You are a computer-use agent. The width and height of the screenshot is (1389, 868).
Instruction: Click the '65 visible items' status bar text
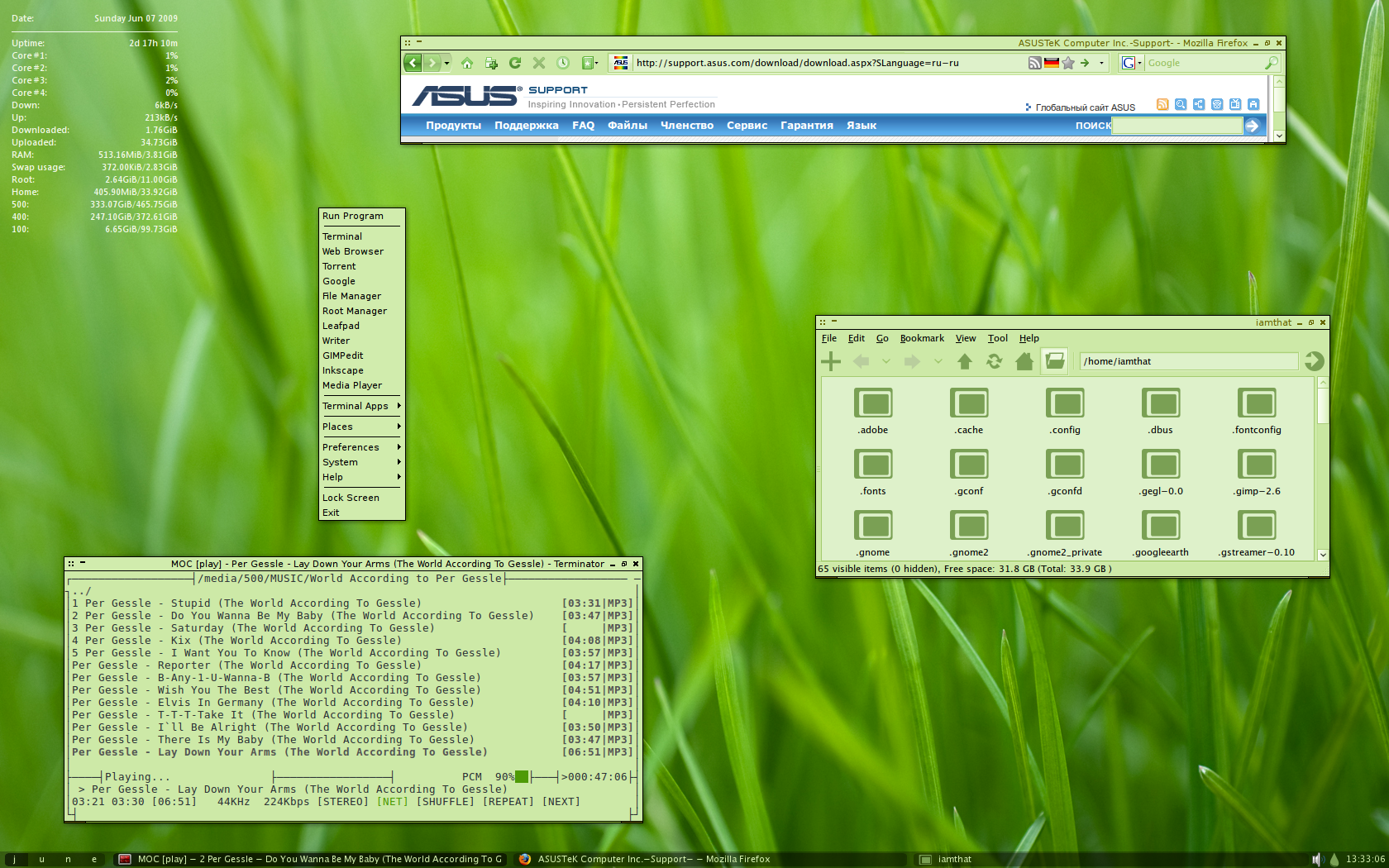964,569
